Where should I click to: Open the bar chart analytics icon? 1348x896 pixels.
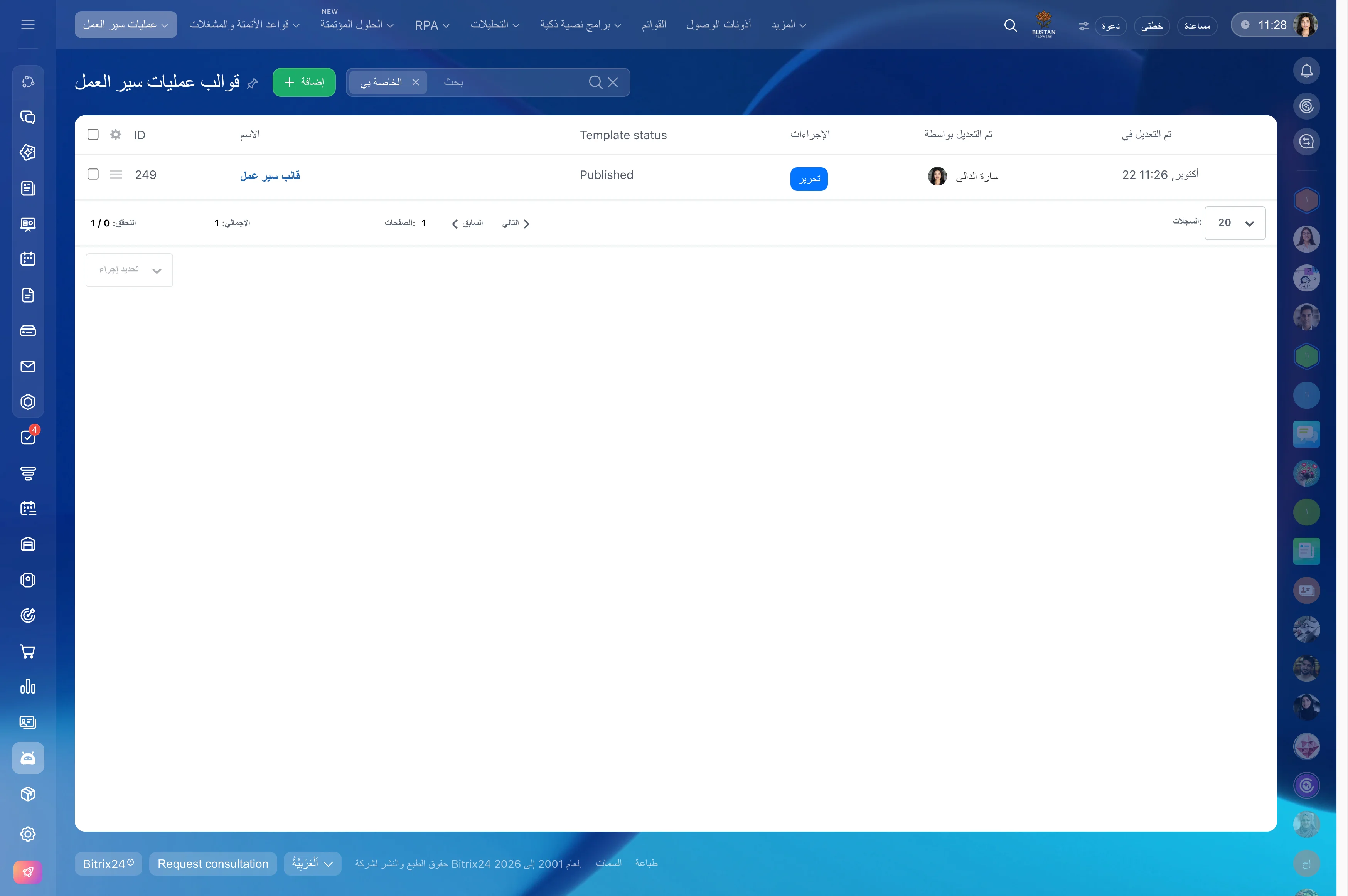coord(27,687)
